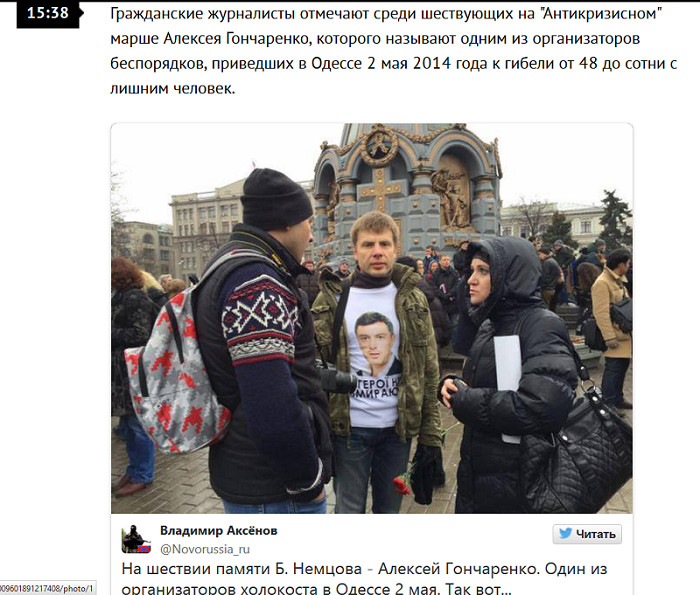The width and height of the screenshot is (700, 595).
Task: Click the Twitter bird icon
Action: coord(565,533)
